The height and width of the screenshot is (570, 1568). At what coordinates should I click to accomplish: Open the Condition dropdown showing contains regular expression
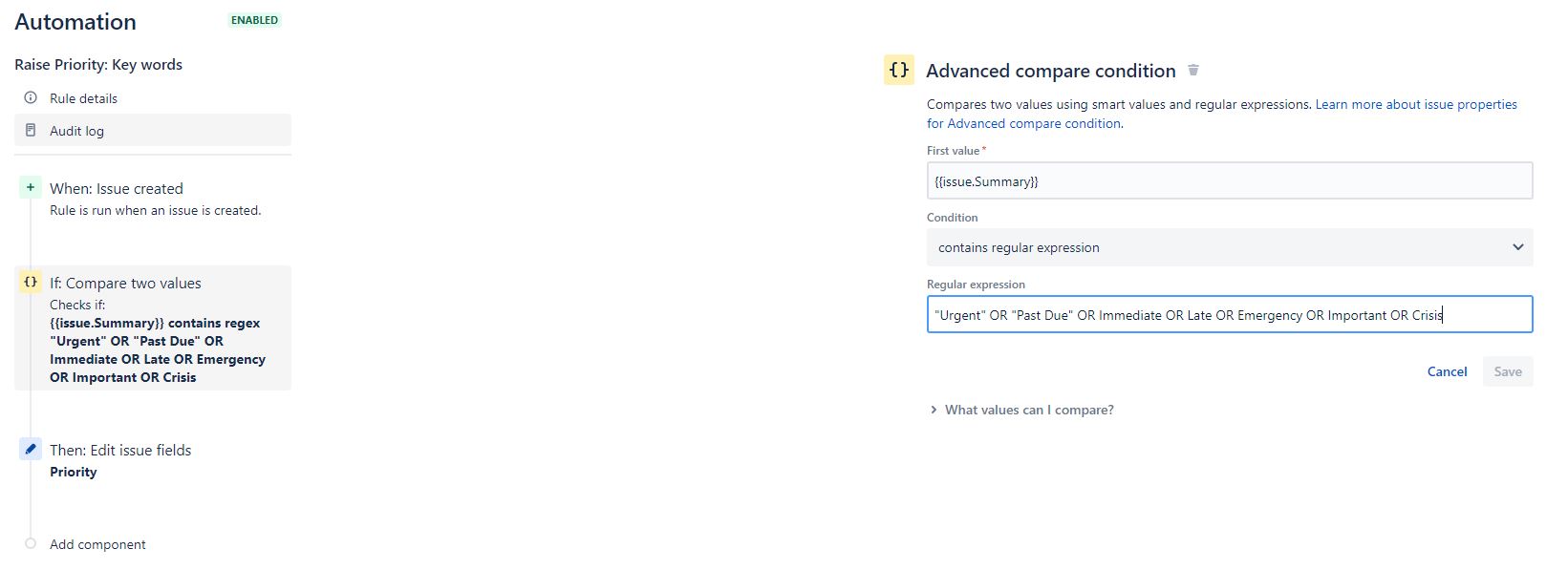pos(1229,247)
